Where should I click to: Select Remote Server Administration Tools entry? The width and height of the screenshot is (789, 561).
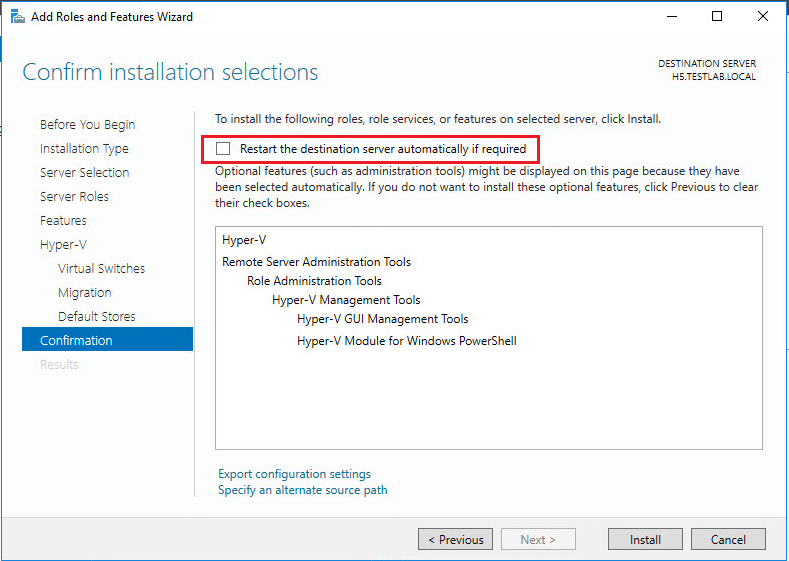click(317, 262)
